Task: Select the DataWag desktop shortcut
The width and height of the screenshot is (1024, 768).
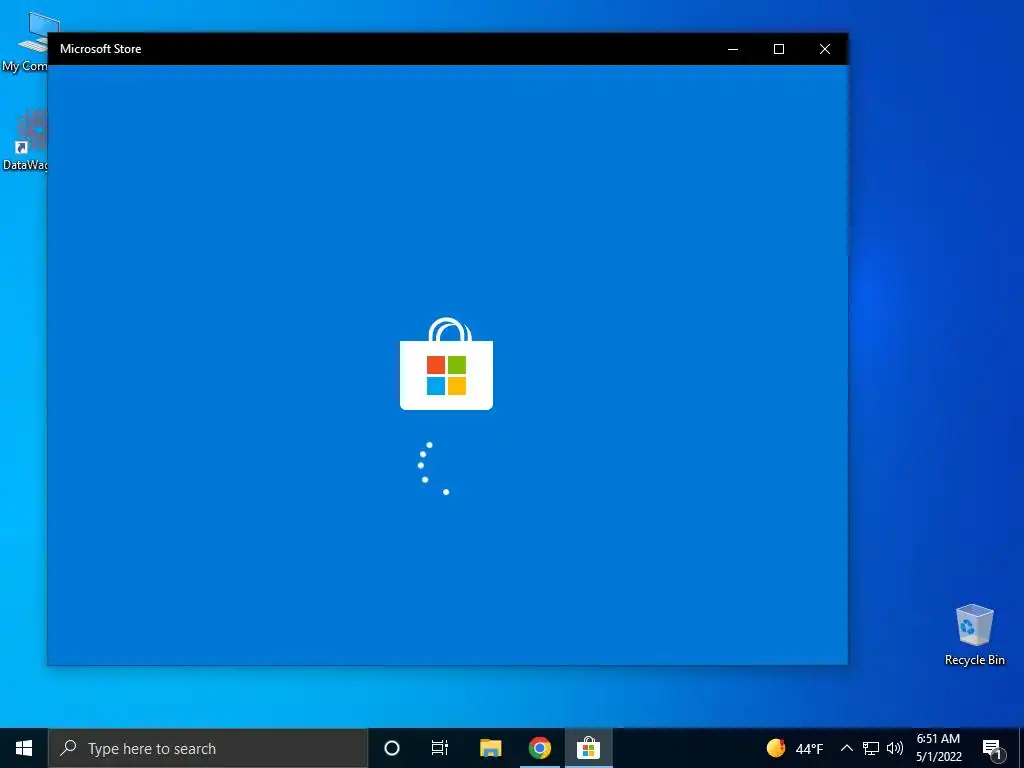Action: [x=24, y=140]
